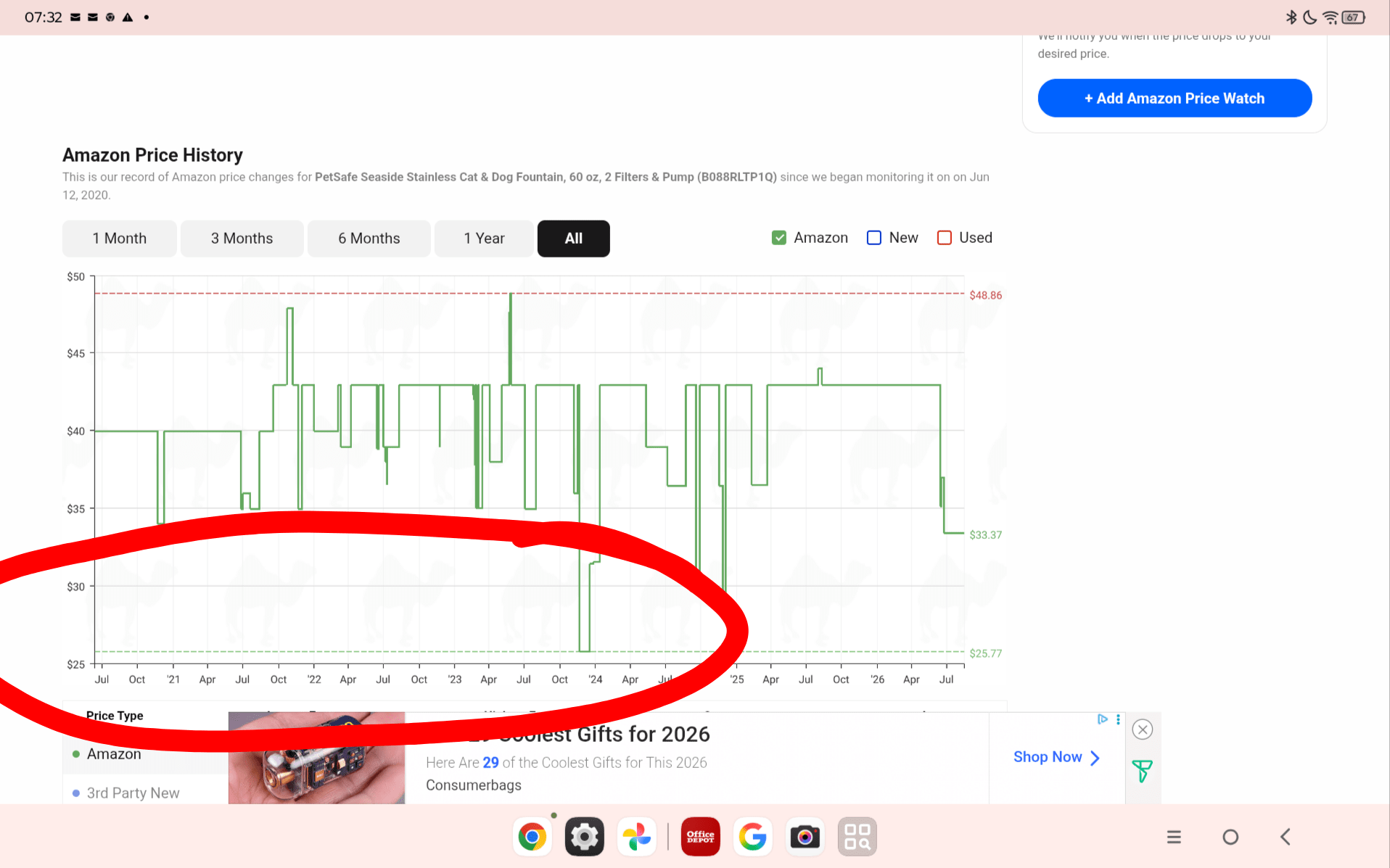Check the Wi-Fi status icon
The height and width of the screenshot is (868, 1390).
point(1331,17)
